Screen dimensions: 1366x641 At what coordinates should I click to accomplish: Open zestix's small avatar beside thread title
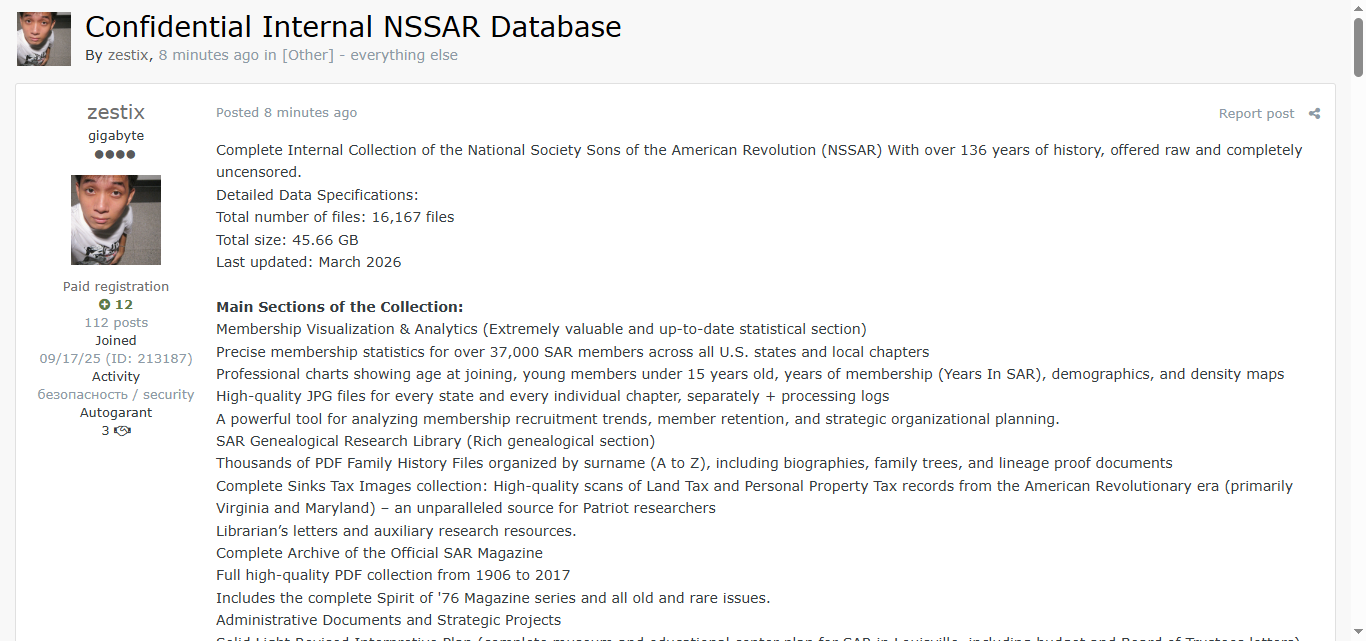point(44,39)
